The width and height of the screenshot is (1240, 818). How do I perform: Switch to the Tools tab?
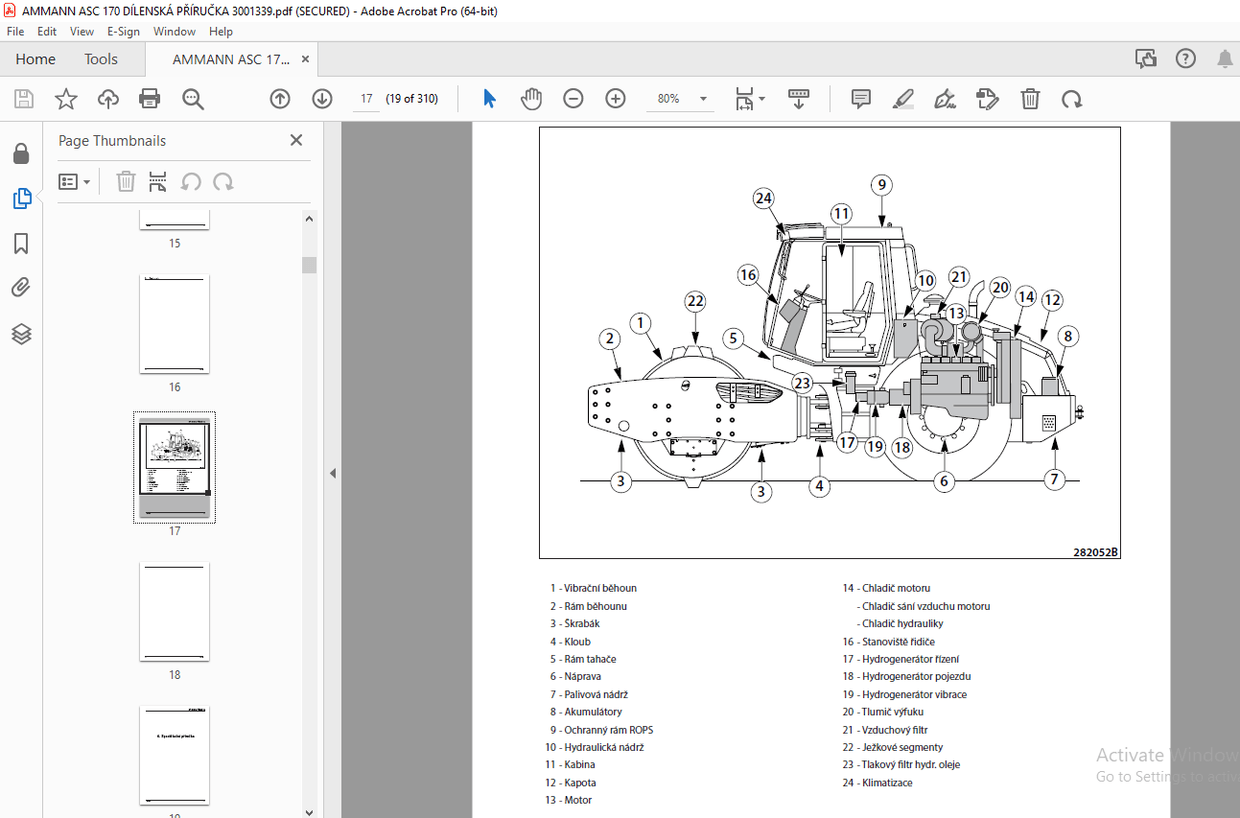(x=101, y=59)
